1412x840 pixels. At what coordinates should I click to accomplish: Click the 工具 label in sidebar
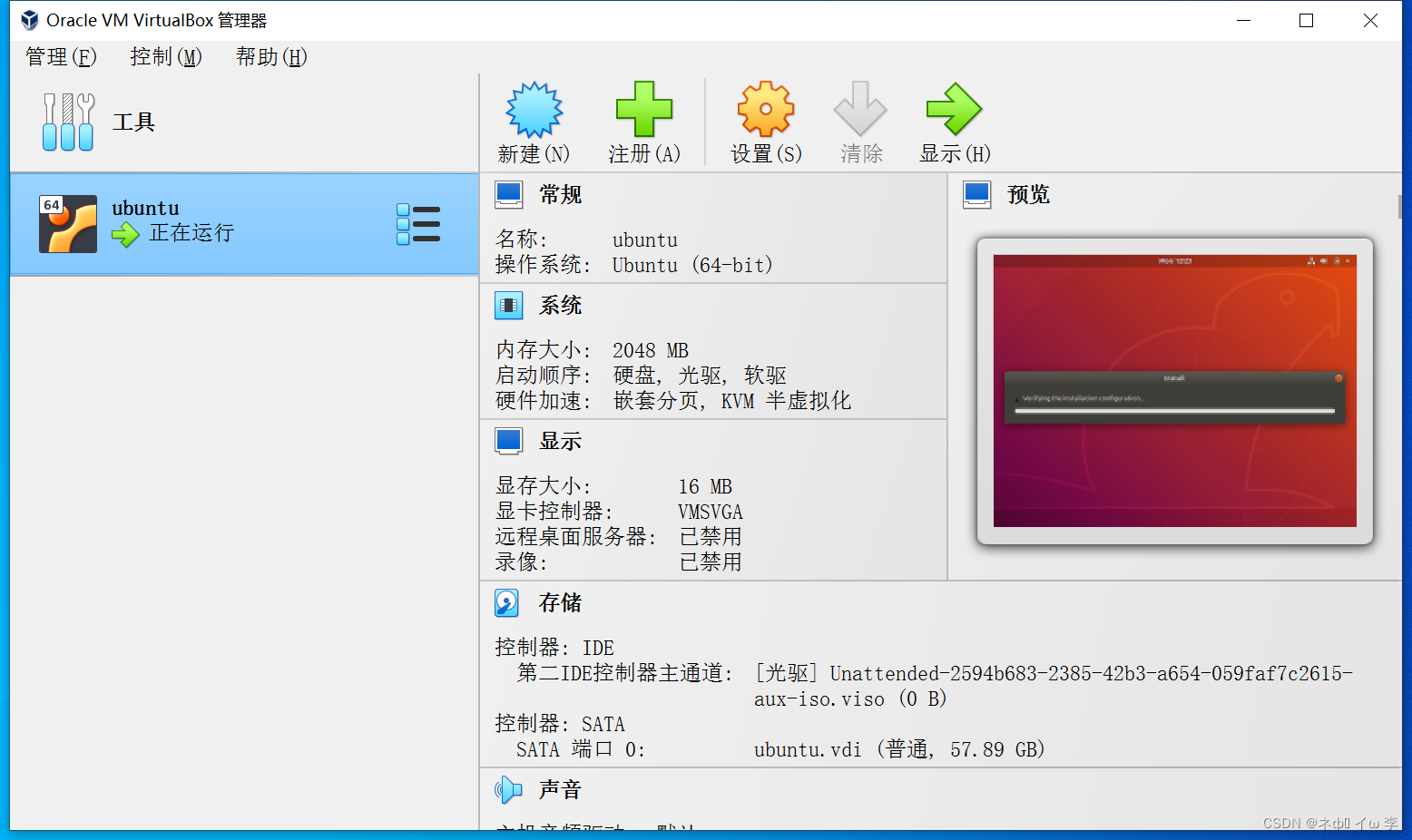click(x=134, y=122)
